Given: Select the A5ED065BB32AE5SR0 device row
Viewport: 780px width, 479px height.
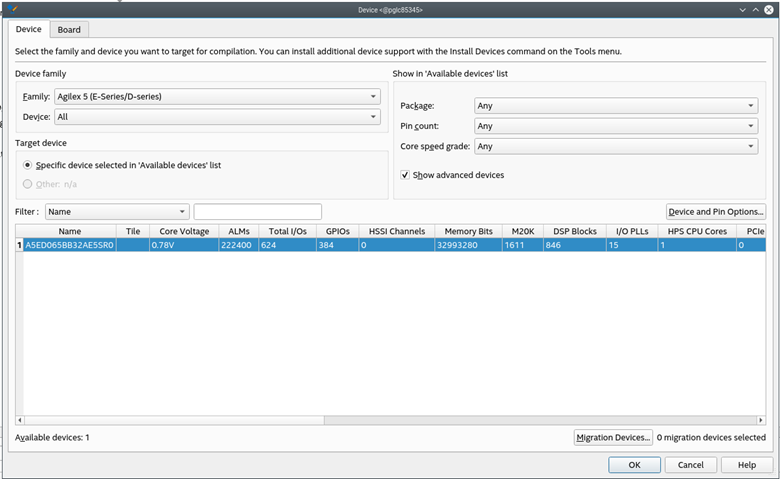Looking at the screenshot, I should pyautogui.click(x=70, y=245).
